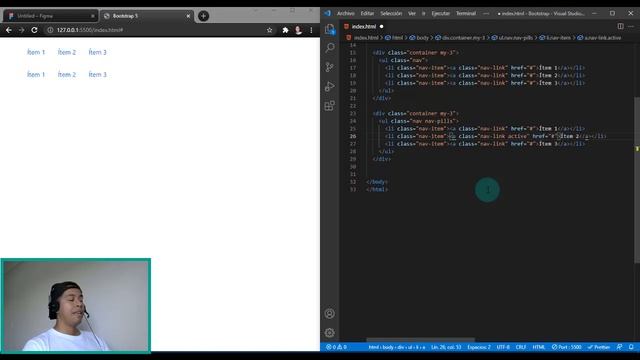The height and width of the screenshot is (360, 640).
Task: Click the feedback icon in status bar
Action: [x=619, y=347]
